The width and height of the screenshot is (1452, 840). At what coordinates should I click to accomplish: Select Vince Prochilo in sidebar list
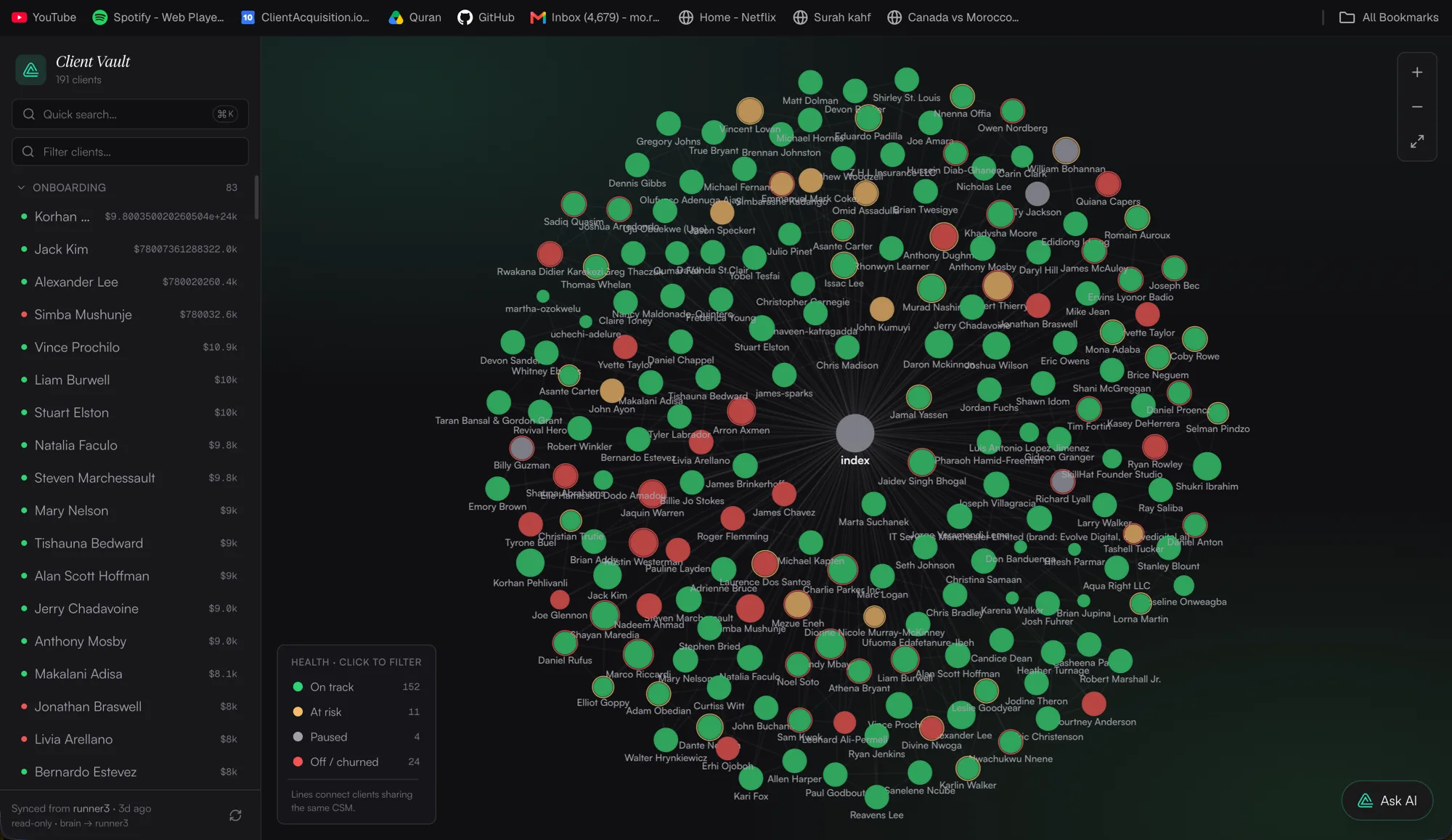(x=130, y=347)
